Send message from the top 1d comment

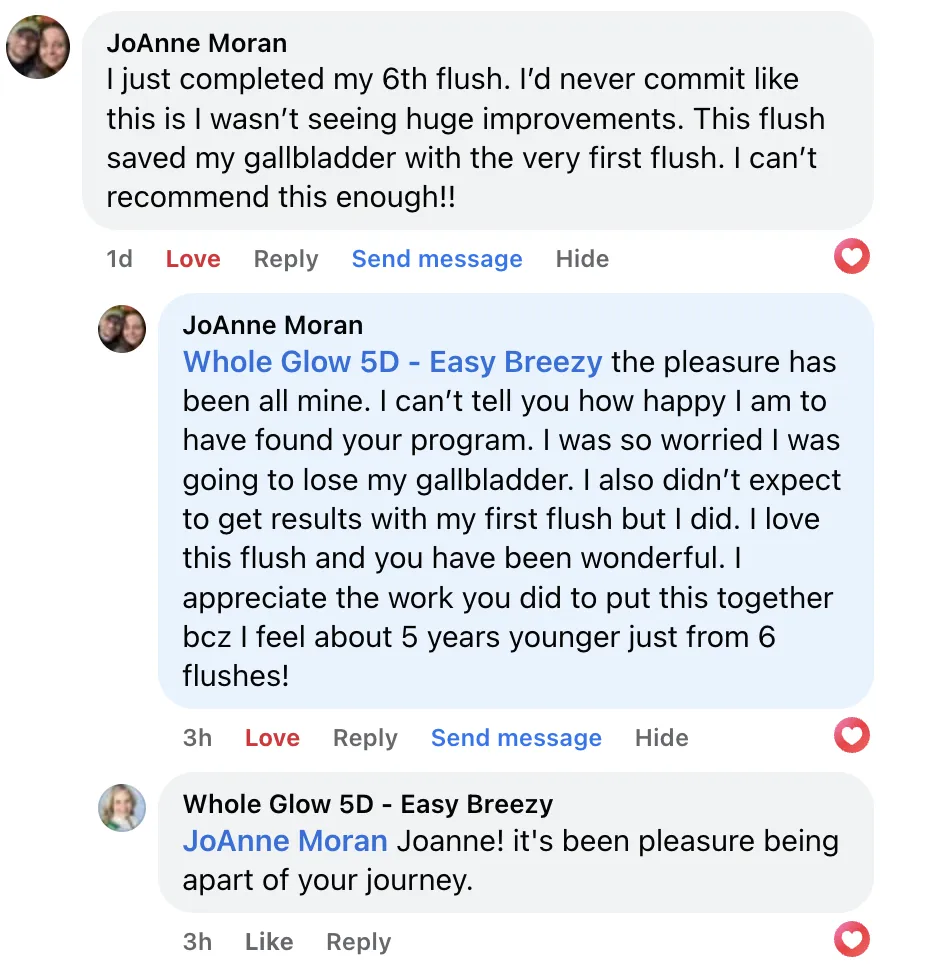pyautogui.click(x=437, y=259)
